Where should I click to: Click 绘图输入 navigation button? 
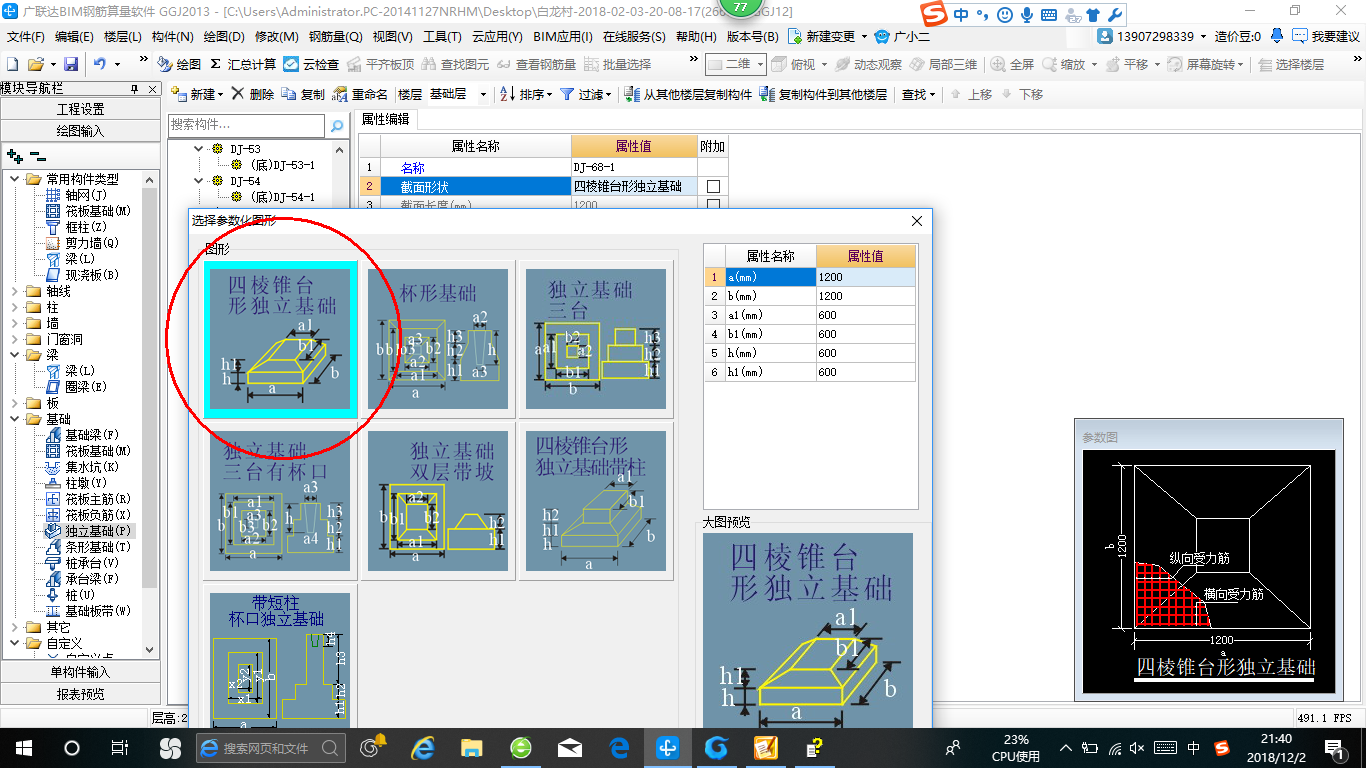point(80,130)
